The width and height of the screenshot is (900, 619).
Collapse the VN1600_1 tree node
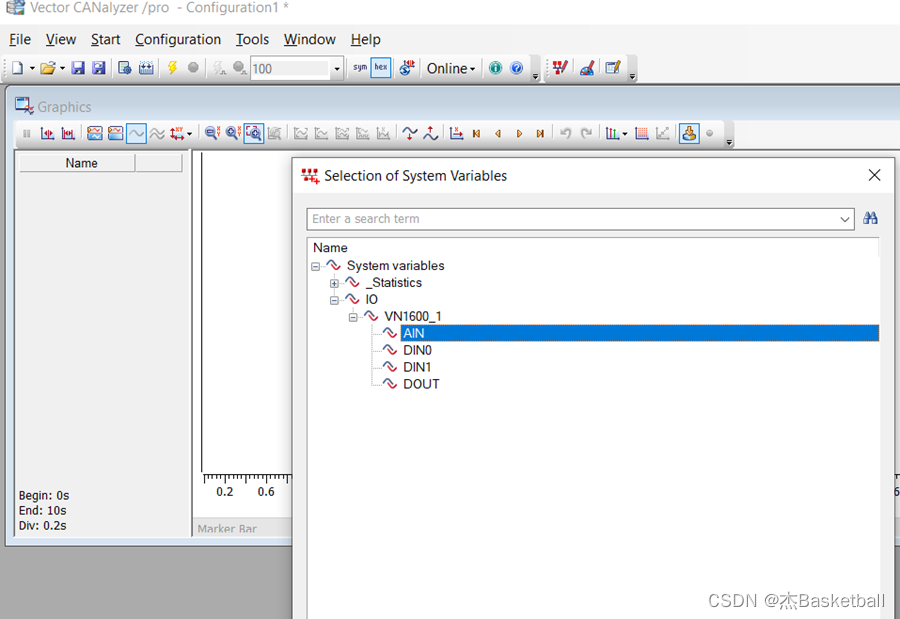353,317
